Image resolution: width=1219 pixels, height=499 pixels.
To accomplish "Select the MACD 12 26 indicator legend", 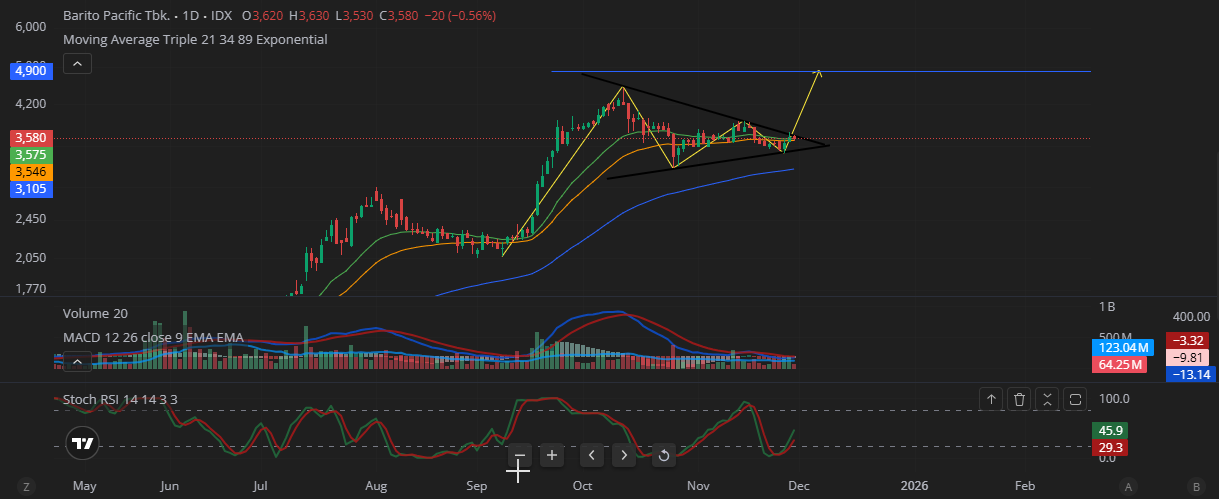I will click(x=153, y=338).
